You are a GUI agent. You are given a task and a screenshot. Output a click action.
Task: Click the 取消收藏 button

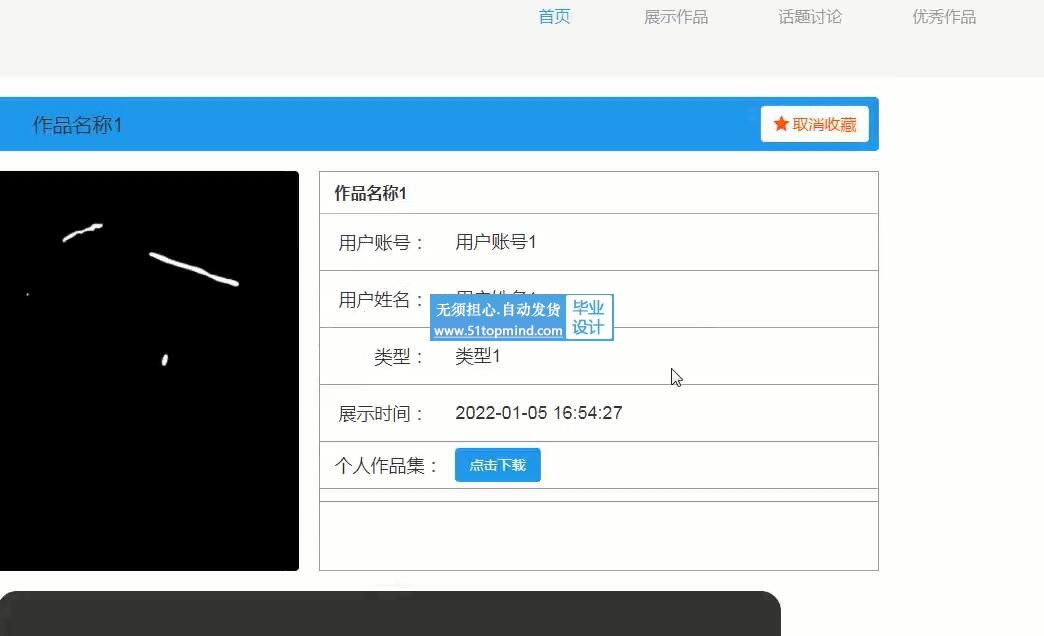815,124
